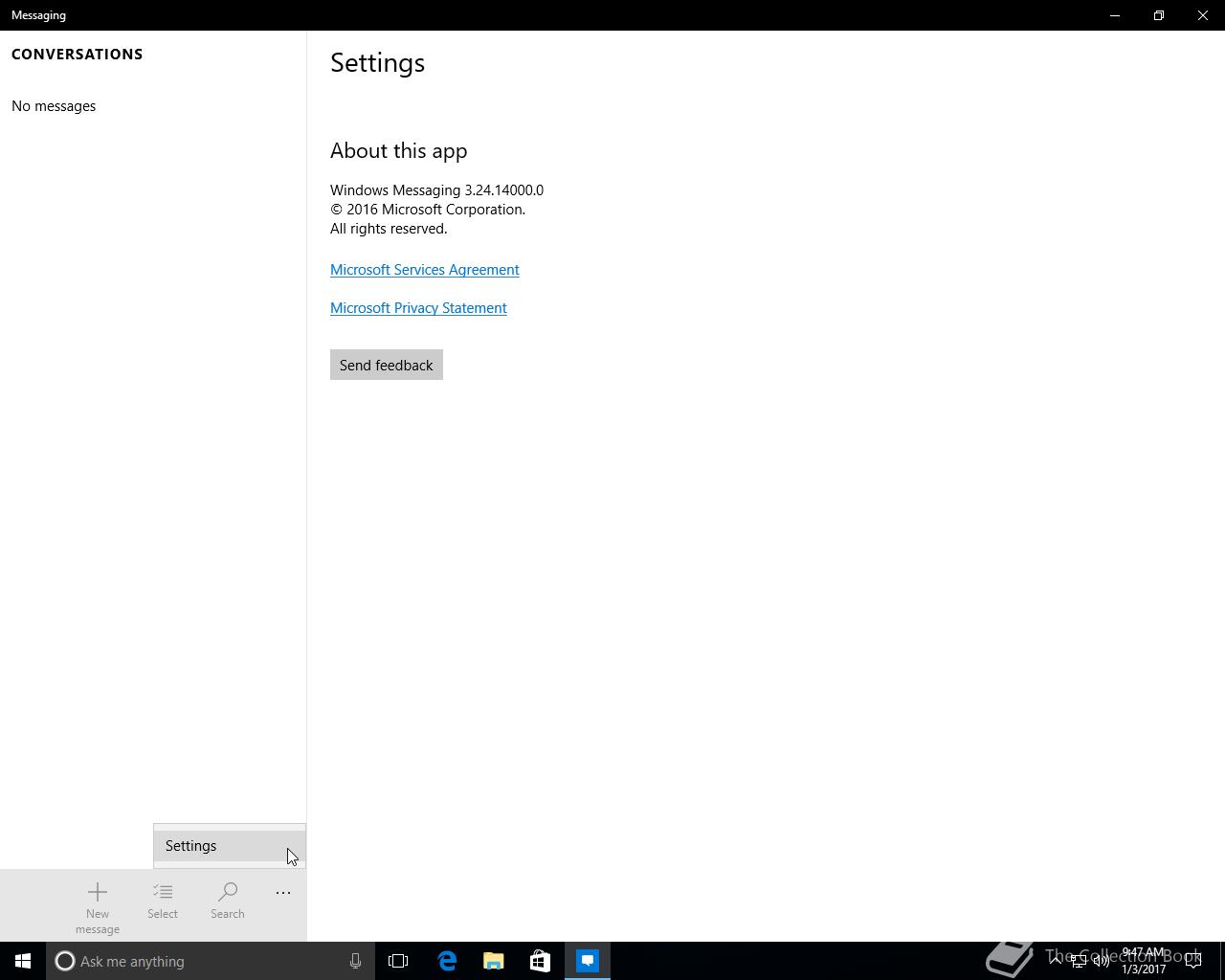Click the 'Windows Messaging 3.24.14000.0' version text
The image size is (1225, 980).
pyautogui.click(x=436, y=190)
